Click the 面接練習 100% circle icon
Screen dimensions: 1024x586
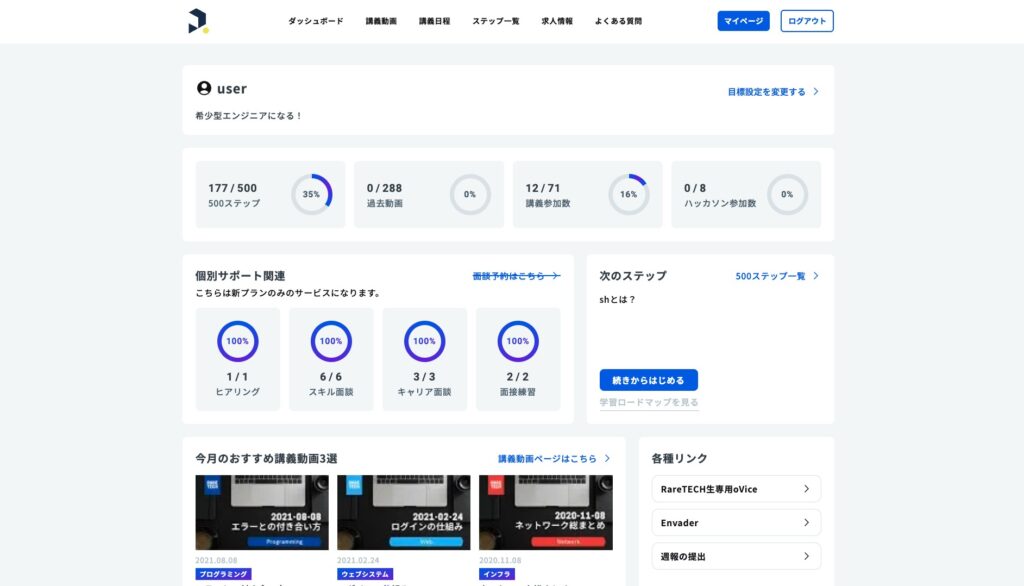[x=518, y=341]
